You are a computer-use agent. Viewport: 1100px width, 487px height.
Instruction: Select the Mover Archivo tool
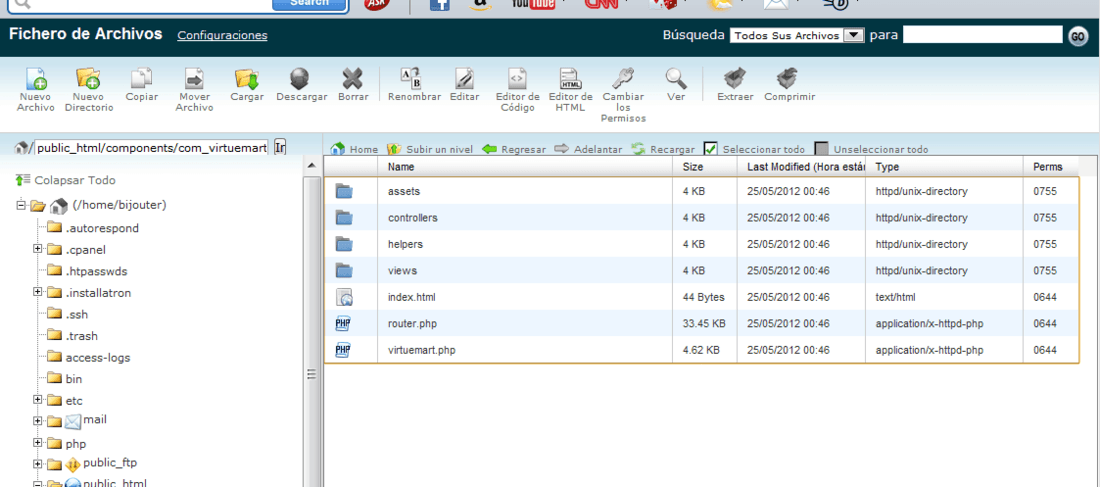click(x=194, y=90)
